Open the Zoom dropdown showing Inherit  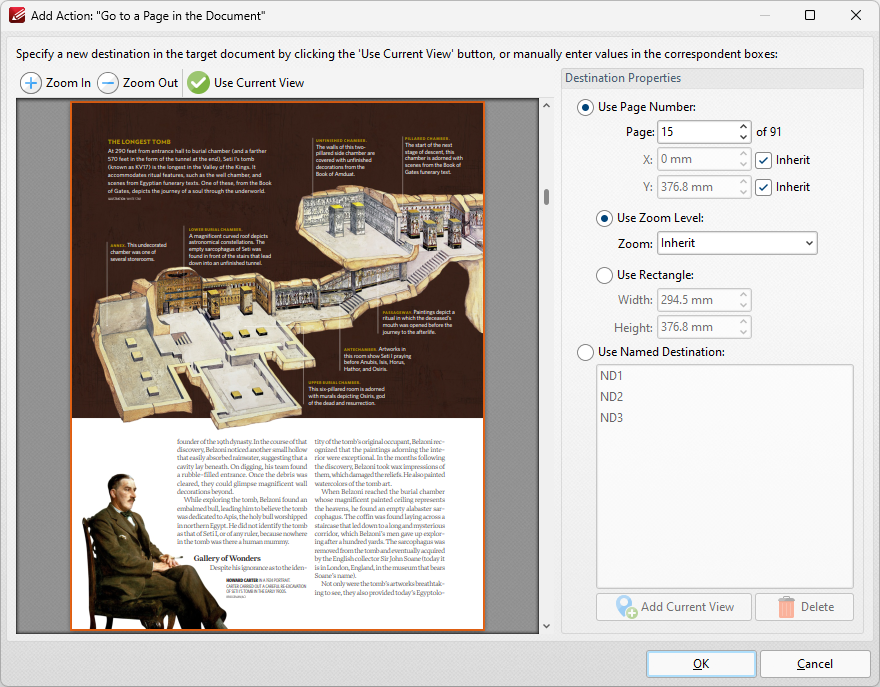737,243
